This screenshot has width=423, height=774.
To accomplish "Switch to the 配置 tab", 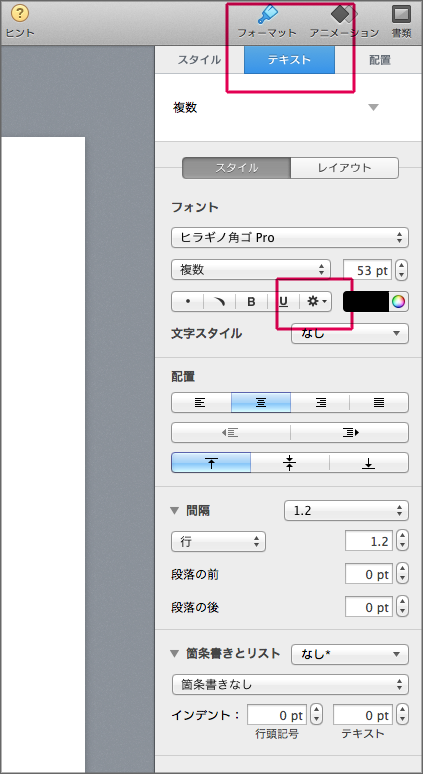I will tap(380, 60).
